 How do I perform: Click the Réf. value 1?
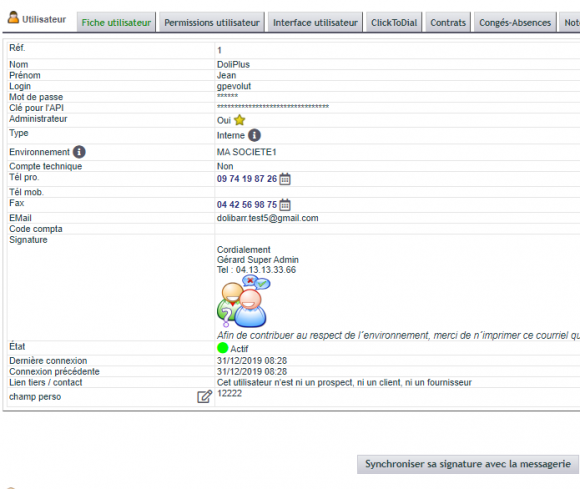coord(219,50)
